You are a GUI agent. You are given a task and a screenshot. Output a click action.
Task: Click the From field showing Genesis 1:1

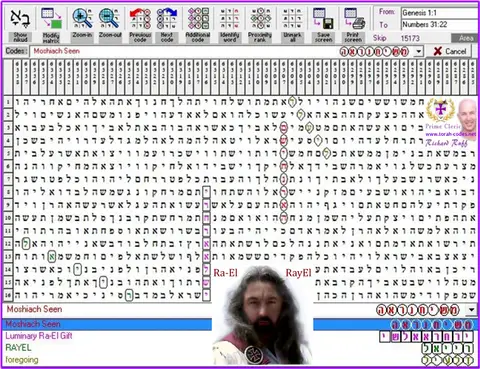(x=439, y=13)
